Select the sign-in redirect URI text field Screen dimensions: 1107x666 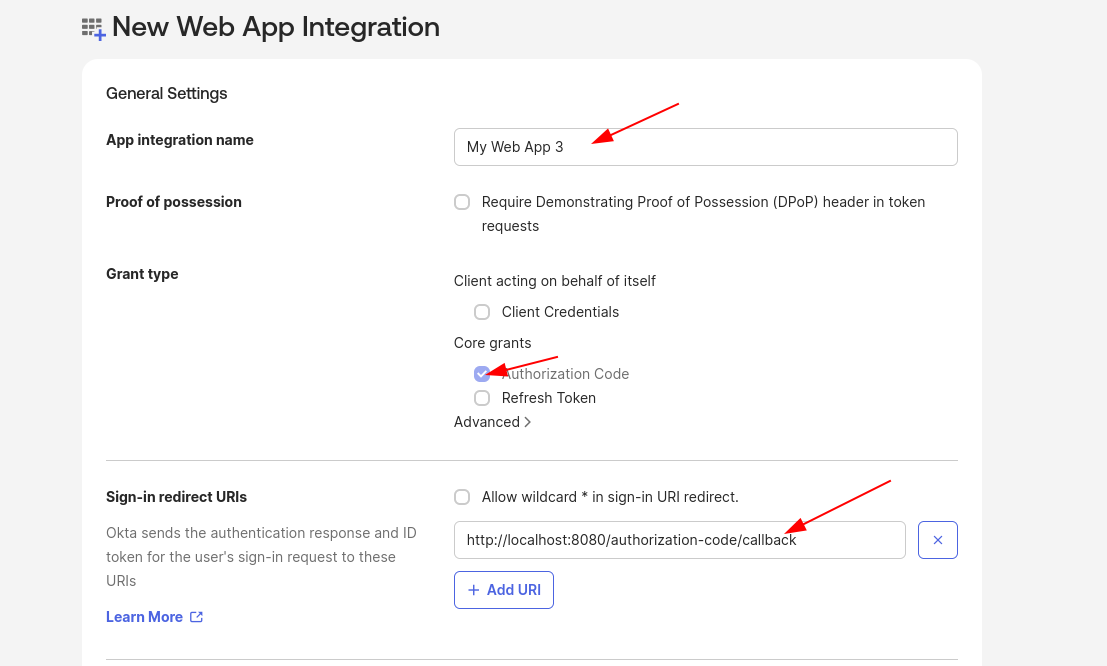[680, 539]
